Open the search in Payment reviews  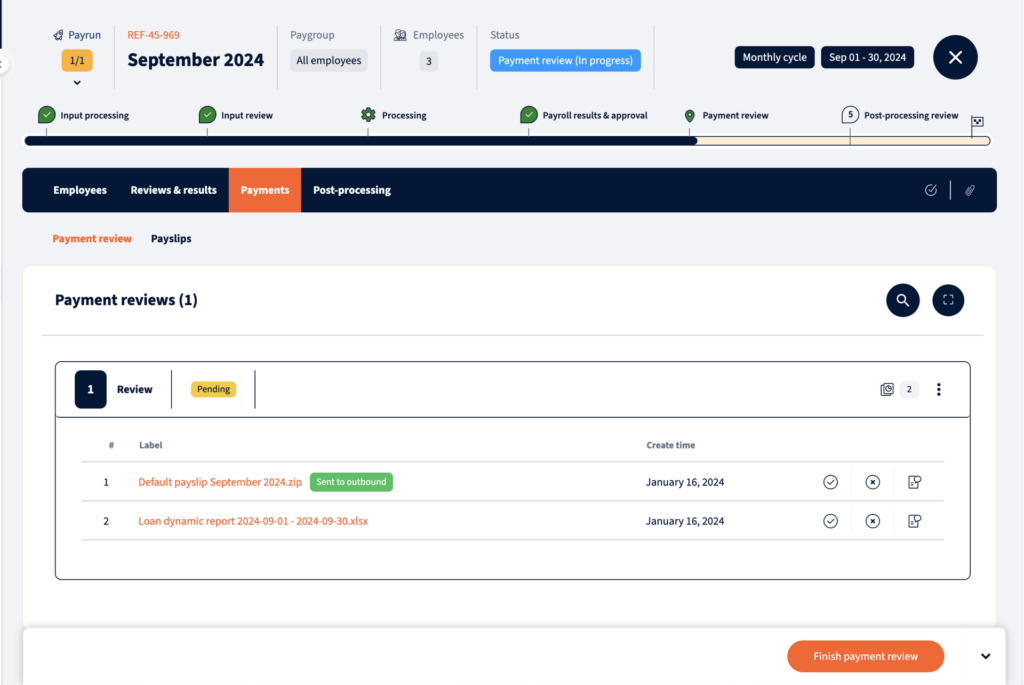pos(902,300)
